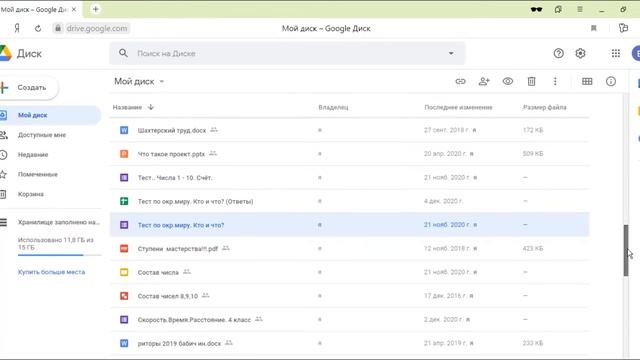This screenshot has height=360, width=640.
Task: Open Корзина in sidebar
Action: pyautogui.click(x=31, y=194)
